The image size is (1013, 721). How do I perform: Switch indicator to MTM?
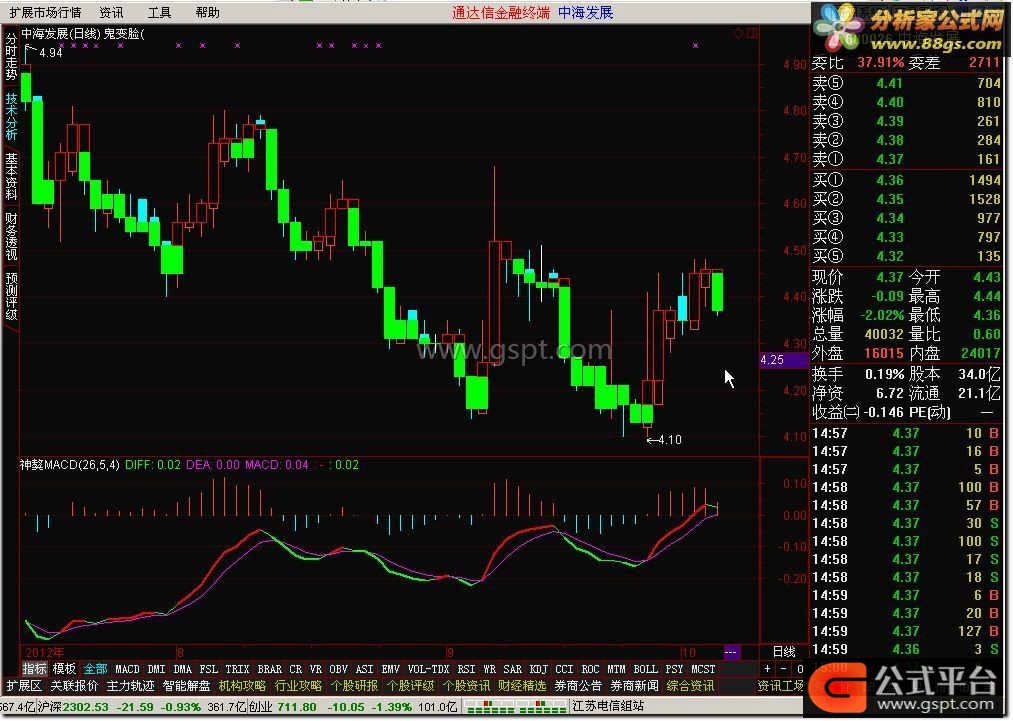pyautogui.click(x=616, y=669)
